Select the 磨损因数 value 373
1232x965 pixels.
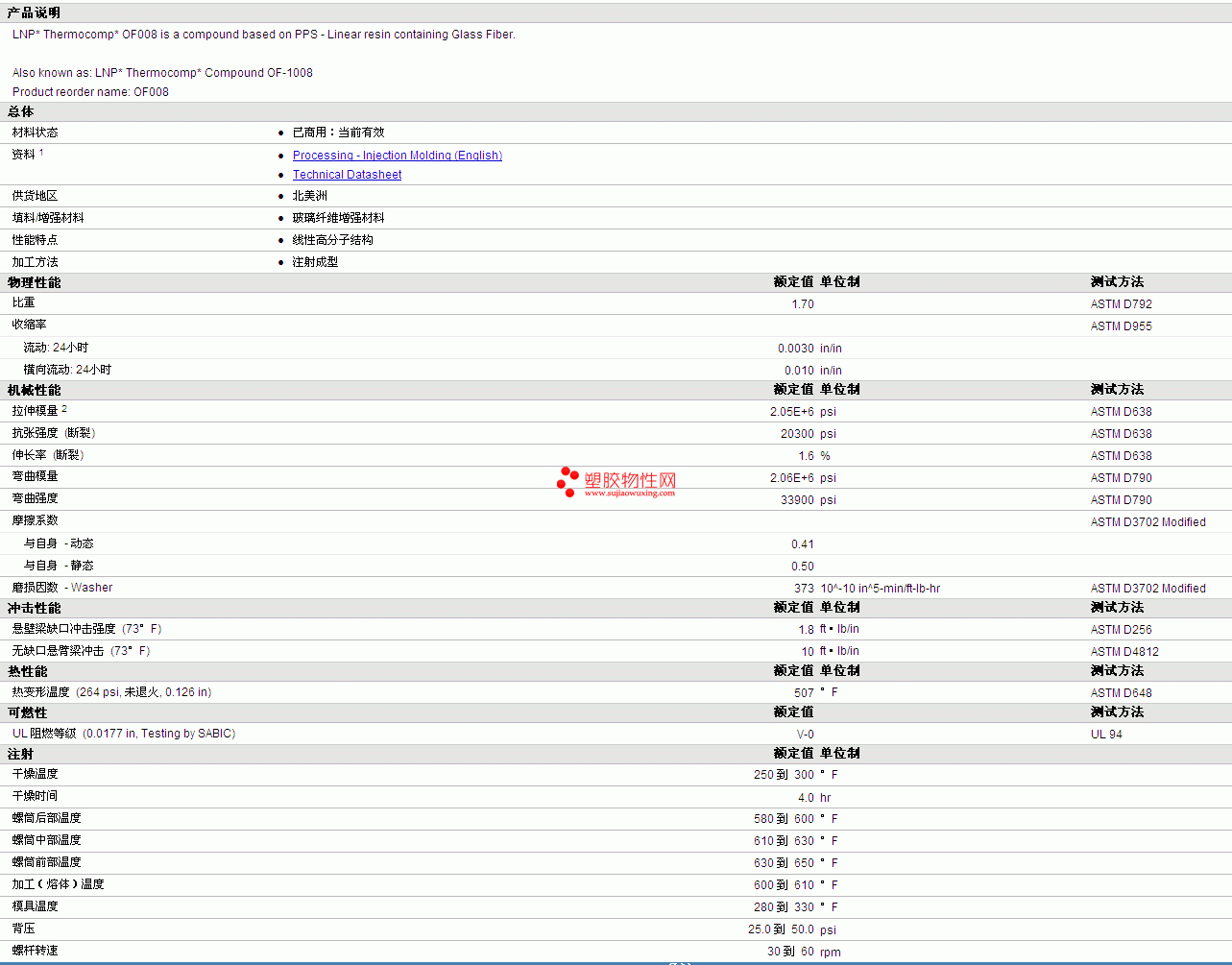pos(804,589)
